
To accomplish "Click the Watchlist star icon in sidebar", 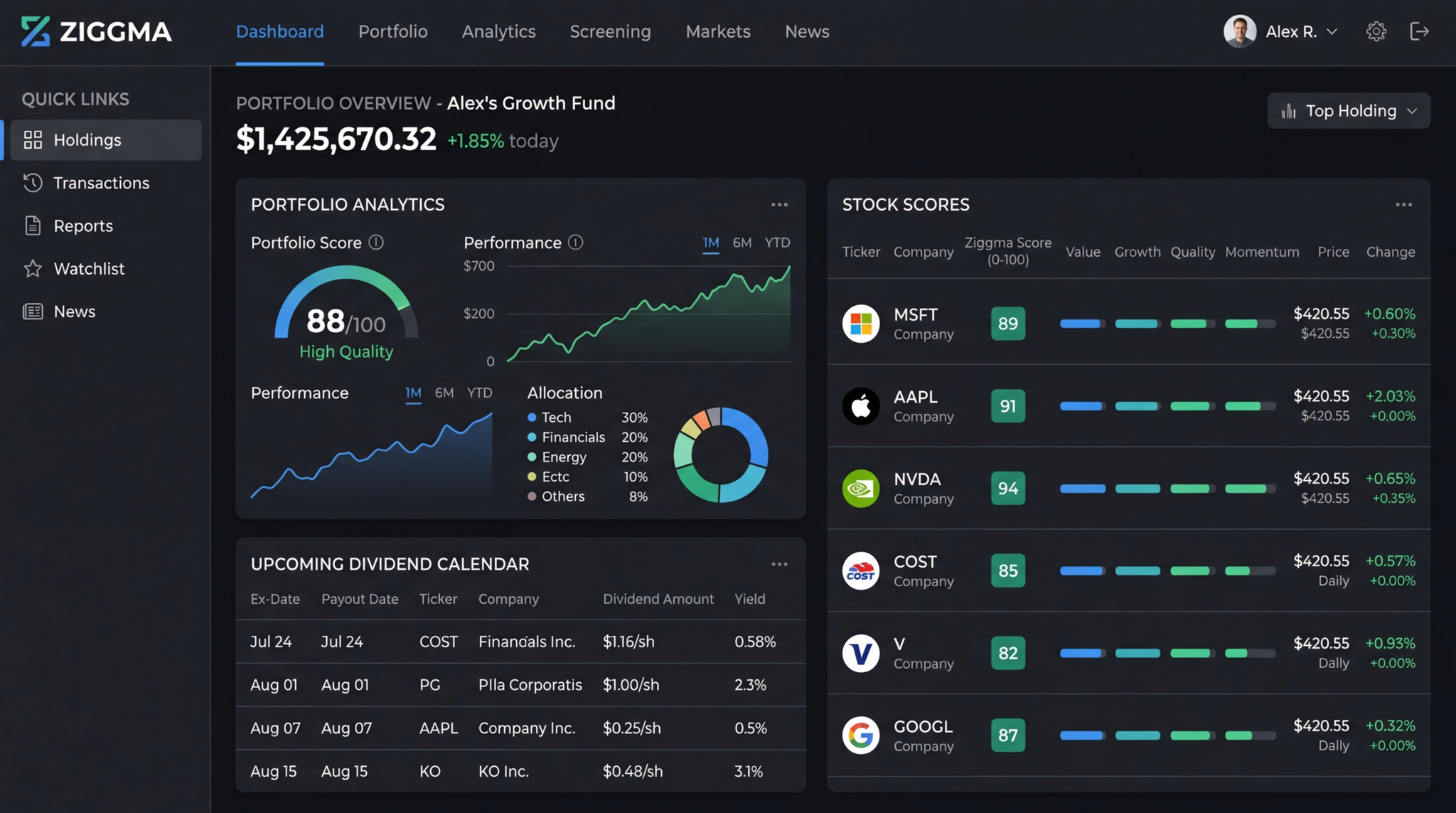I will [33, 269].
